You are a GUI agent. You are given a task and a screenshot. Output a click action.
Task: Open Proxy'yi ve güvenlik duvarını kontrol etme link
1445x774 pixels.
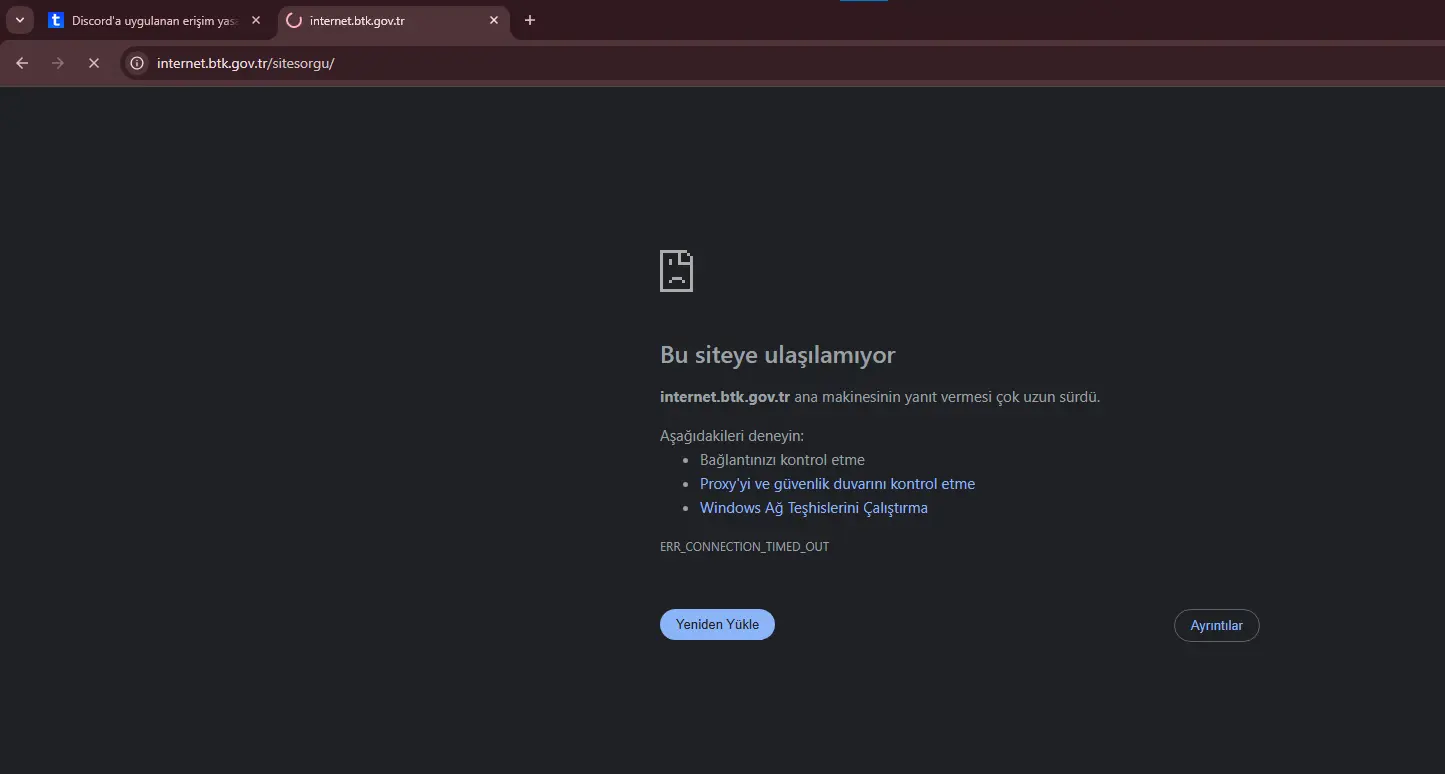click(x=837, y=484)
